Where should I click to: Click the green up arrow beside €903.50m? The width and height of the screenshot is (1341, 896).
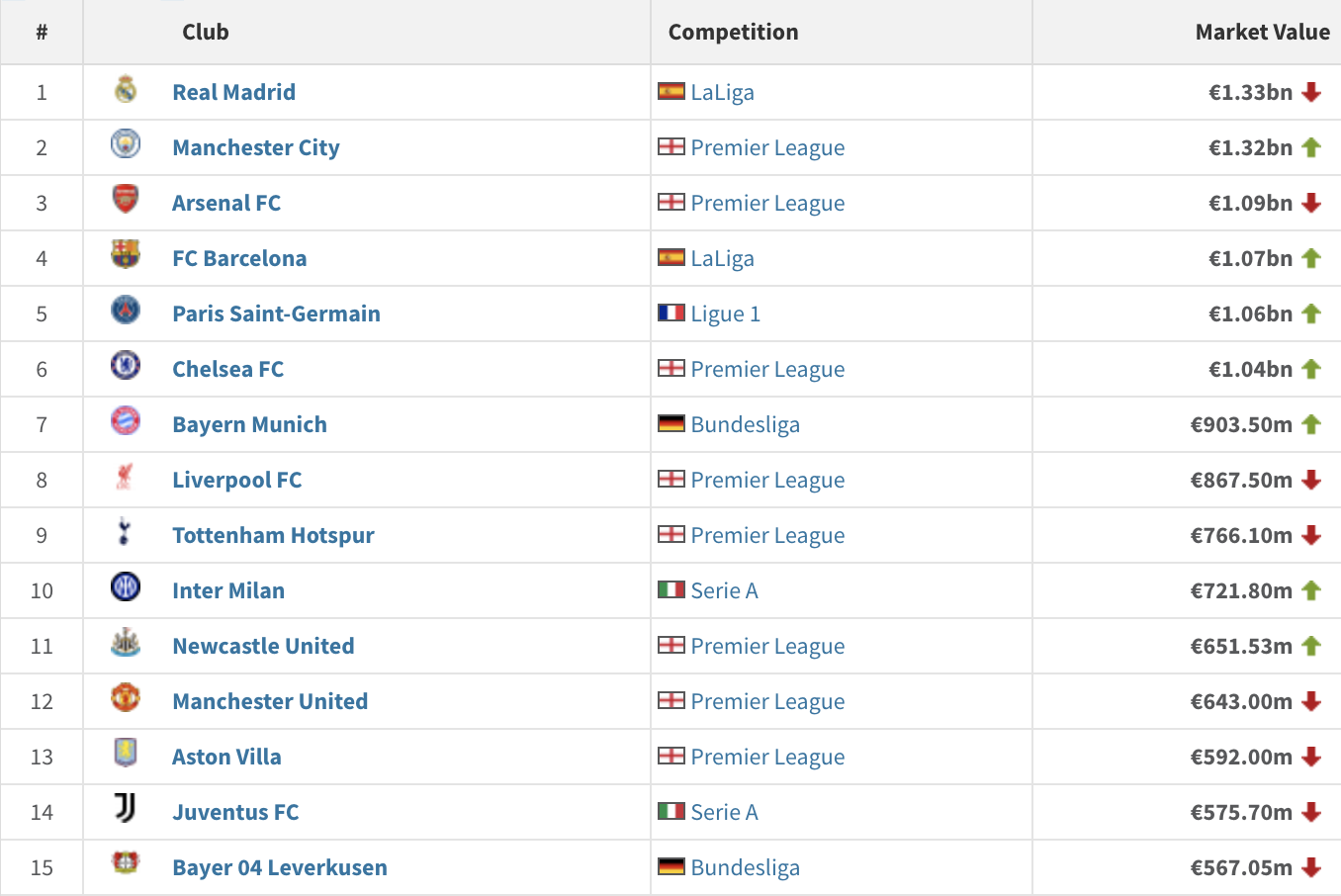[x=1311, y=424]
